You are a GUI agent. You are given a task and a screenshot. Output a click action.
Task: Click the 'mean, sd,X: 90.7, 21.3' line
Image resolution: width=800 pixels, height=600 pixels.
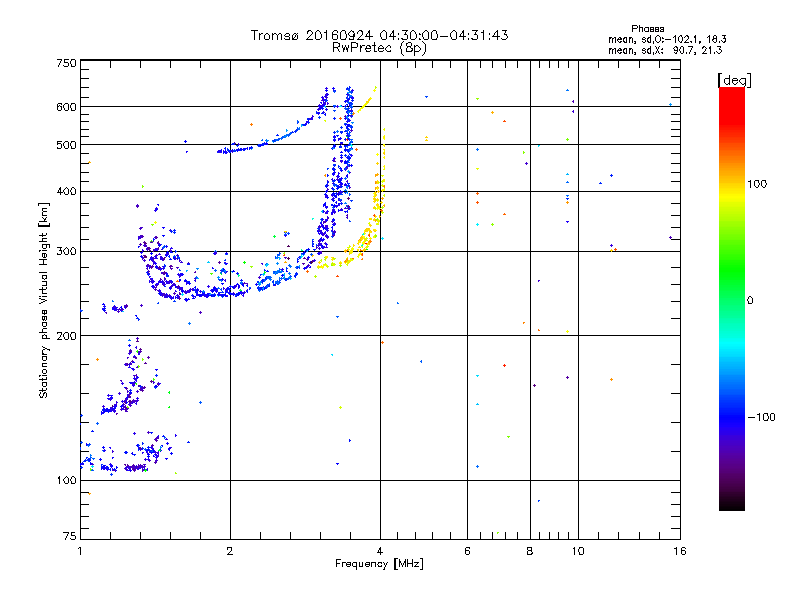pyautogui.click(x=665, y=50)
